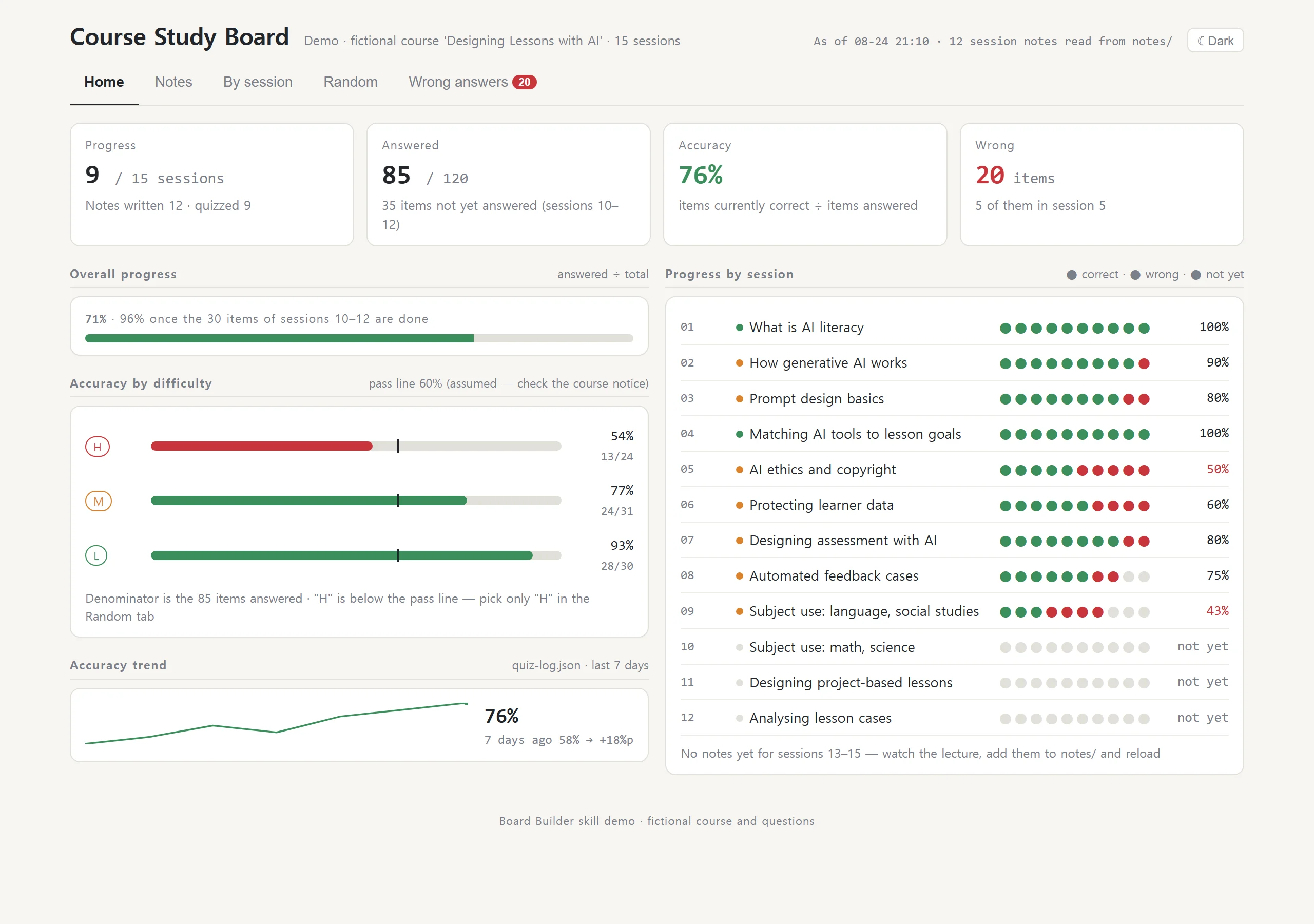Click the M accuracy bar at 77%
1314x924 pixels.
tap(308, 500)
